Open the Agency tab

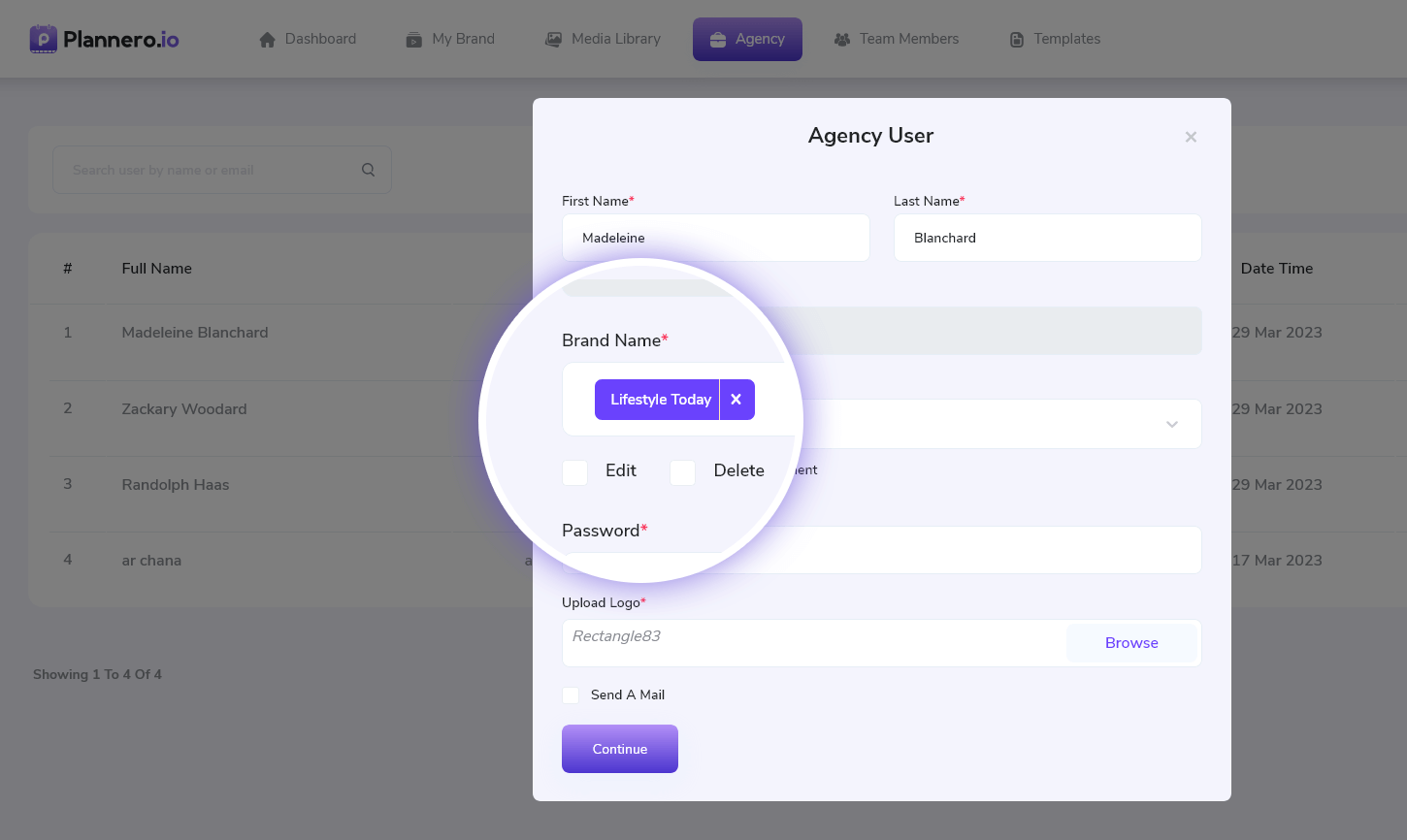click(747, 40)
